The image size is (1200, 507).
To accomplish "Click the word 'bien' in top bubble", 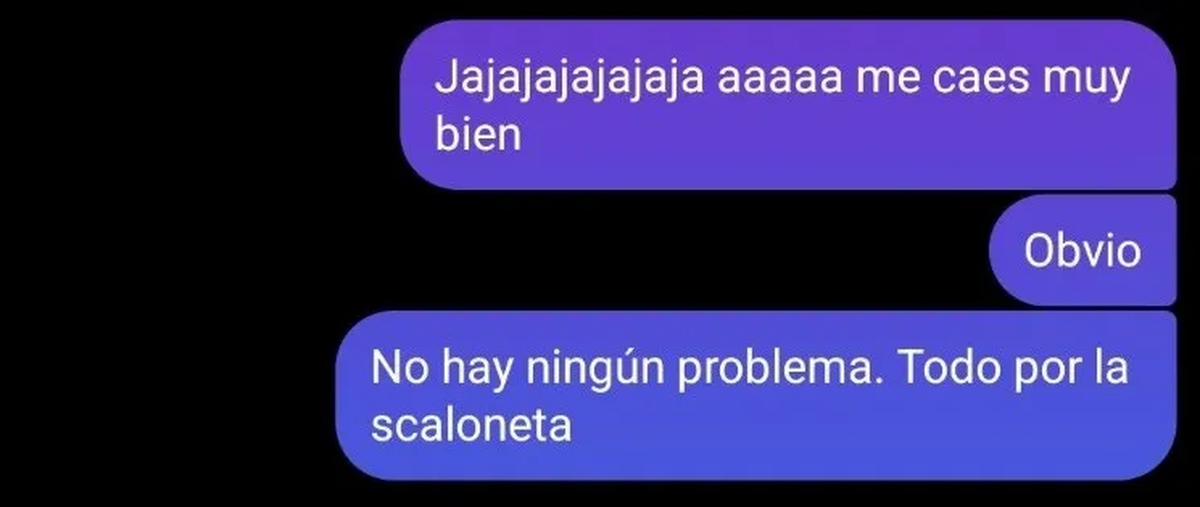I will pos(478,134).
